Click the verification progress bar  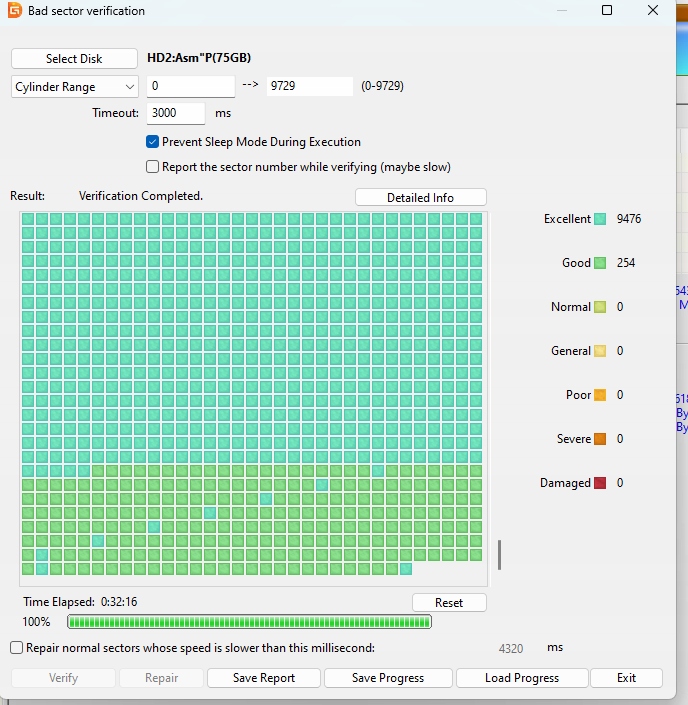(263, 622)
